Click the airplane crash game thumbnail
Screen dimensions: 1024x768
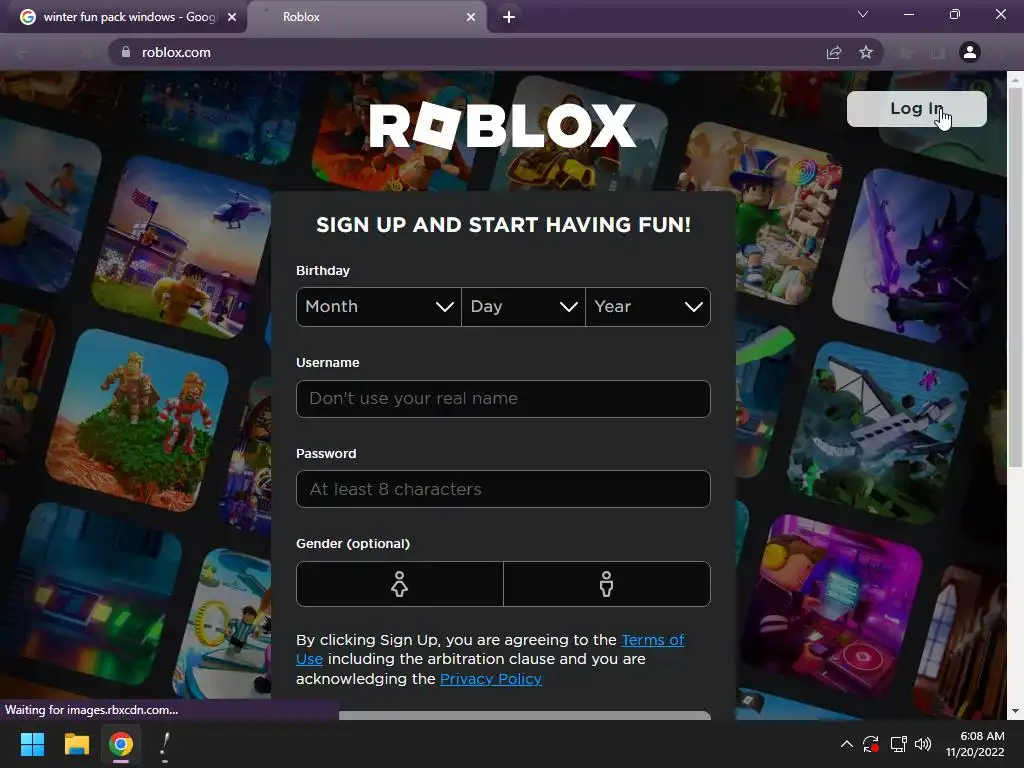point(880,432)
